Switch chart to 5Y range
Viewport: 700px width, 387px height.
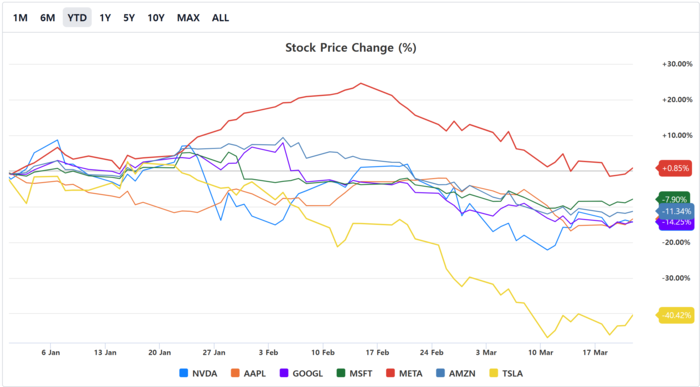pyautogui.click(x=129, y=18)
